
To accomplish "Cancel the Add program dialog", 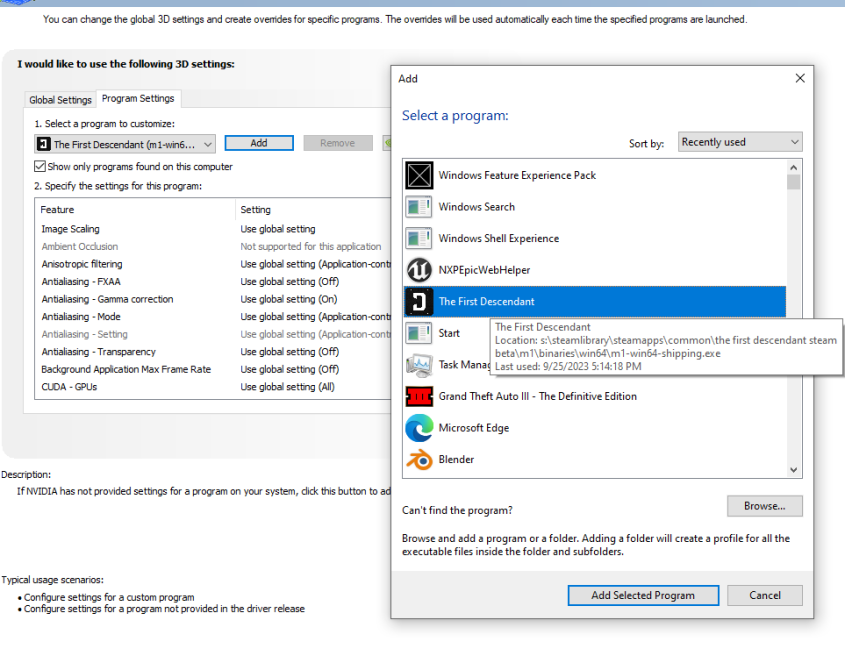I will [x=764, y=595].
